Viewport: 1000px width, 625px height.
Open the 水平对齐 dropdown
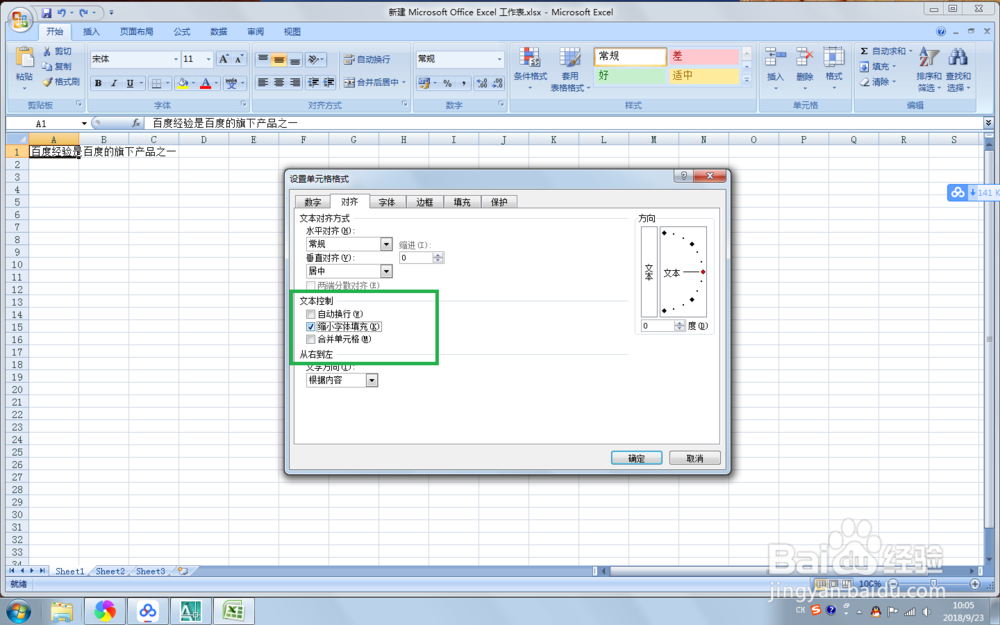tap(387, 244)
